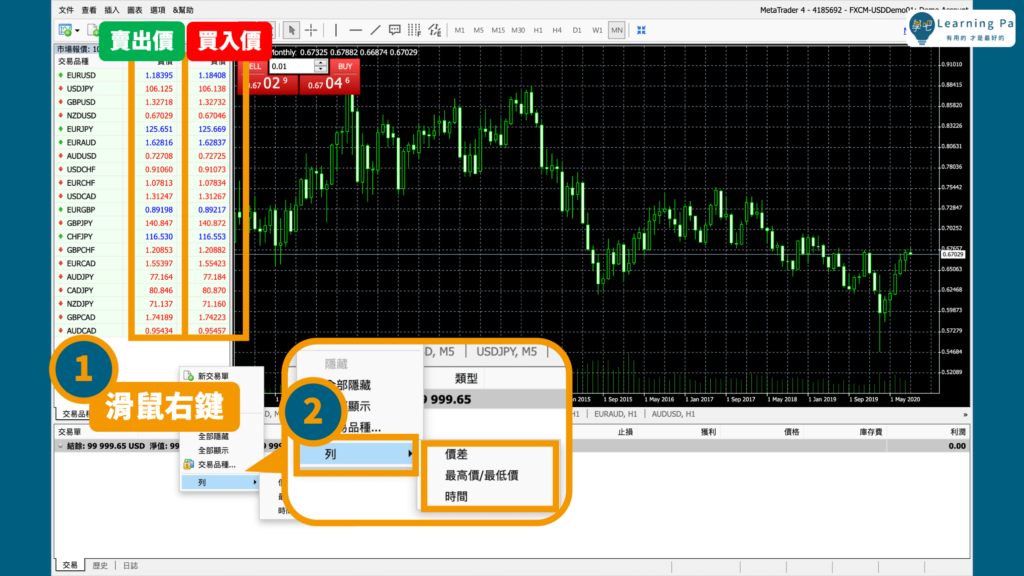
Task: Increase trade volume with stepper arrow
Action: coord(320,63)
